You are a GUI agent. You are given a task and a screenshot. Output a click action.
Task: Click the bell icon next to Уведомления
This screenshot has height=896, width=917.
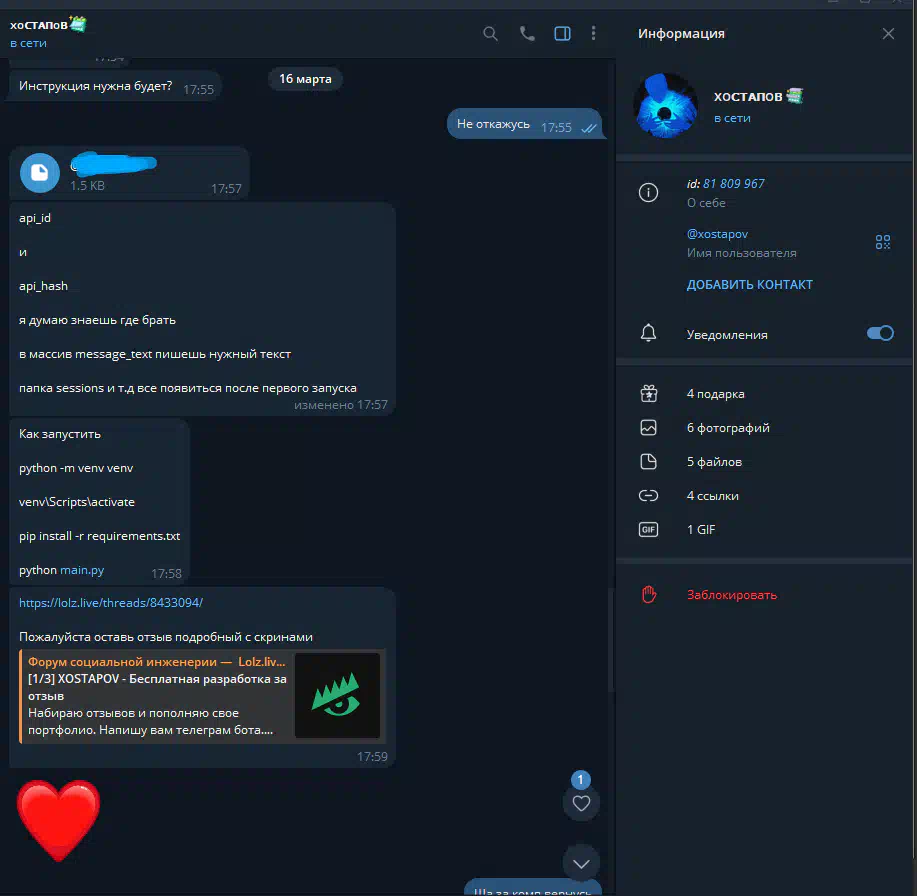[x=648, y=333]
